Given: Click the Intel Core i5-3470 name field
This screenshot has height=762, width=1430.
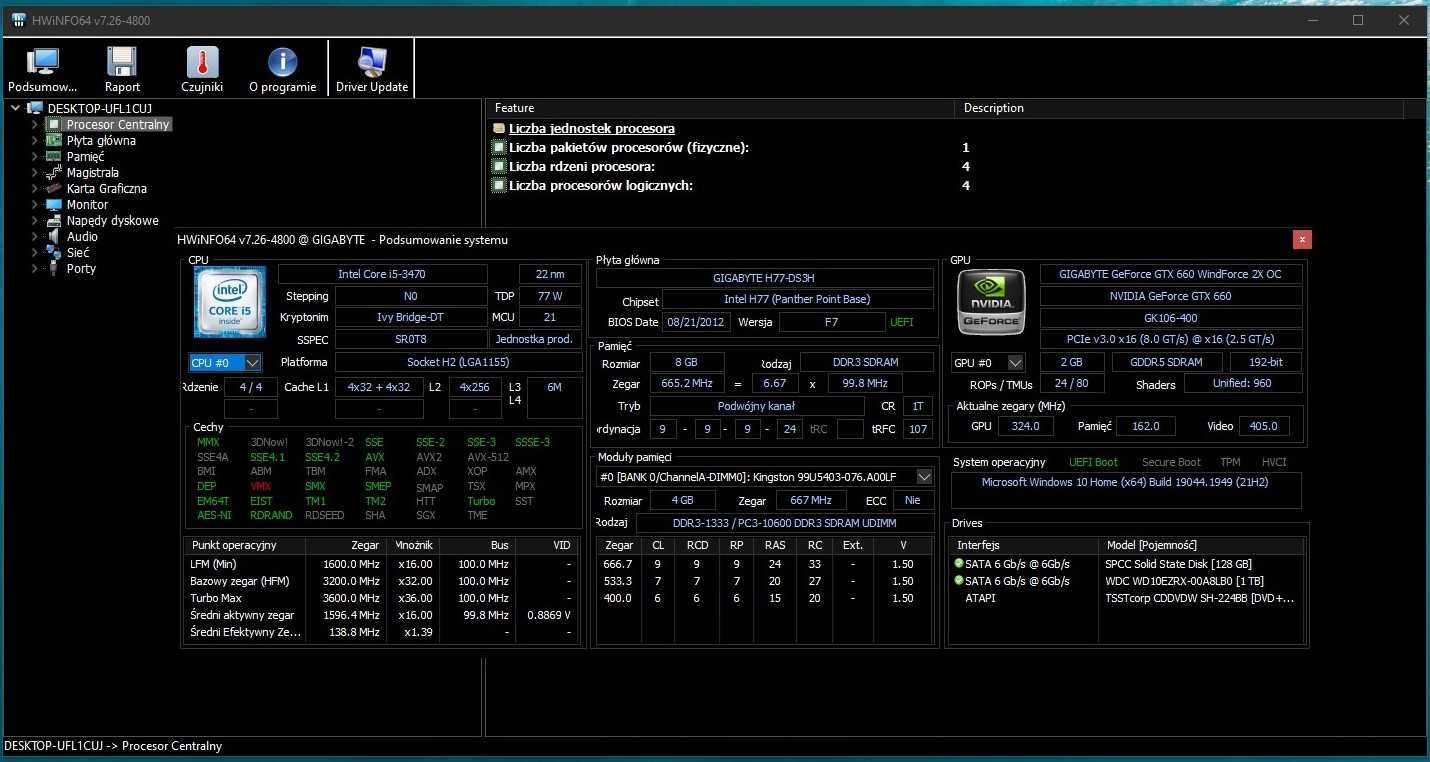Looking at the screenshot, I should tap(382, 274).
